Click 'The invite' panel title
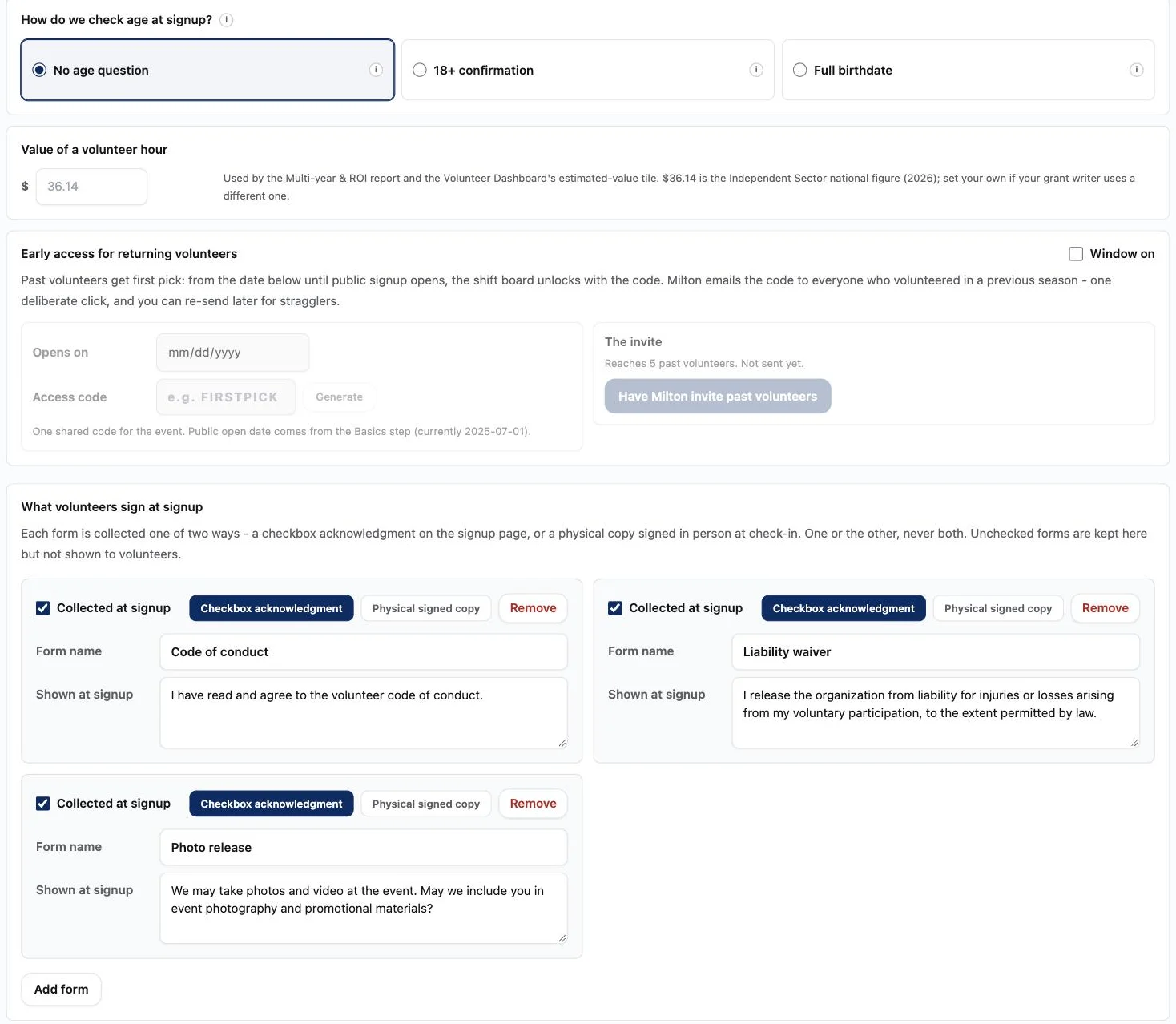Screen dimensions: 1176x1024 (x=634, y=342)
